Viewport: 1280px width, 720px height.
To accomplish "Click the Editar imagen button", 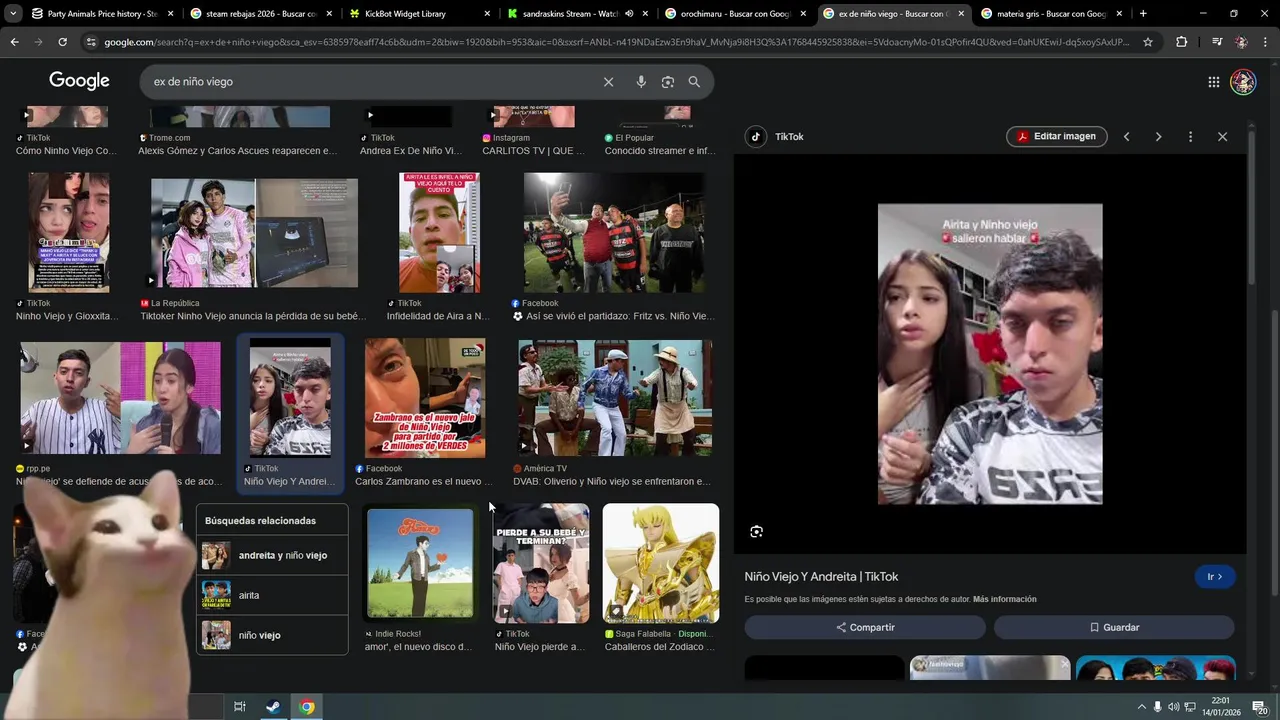I will click(x=1057, y=136).
